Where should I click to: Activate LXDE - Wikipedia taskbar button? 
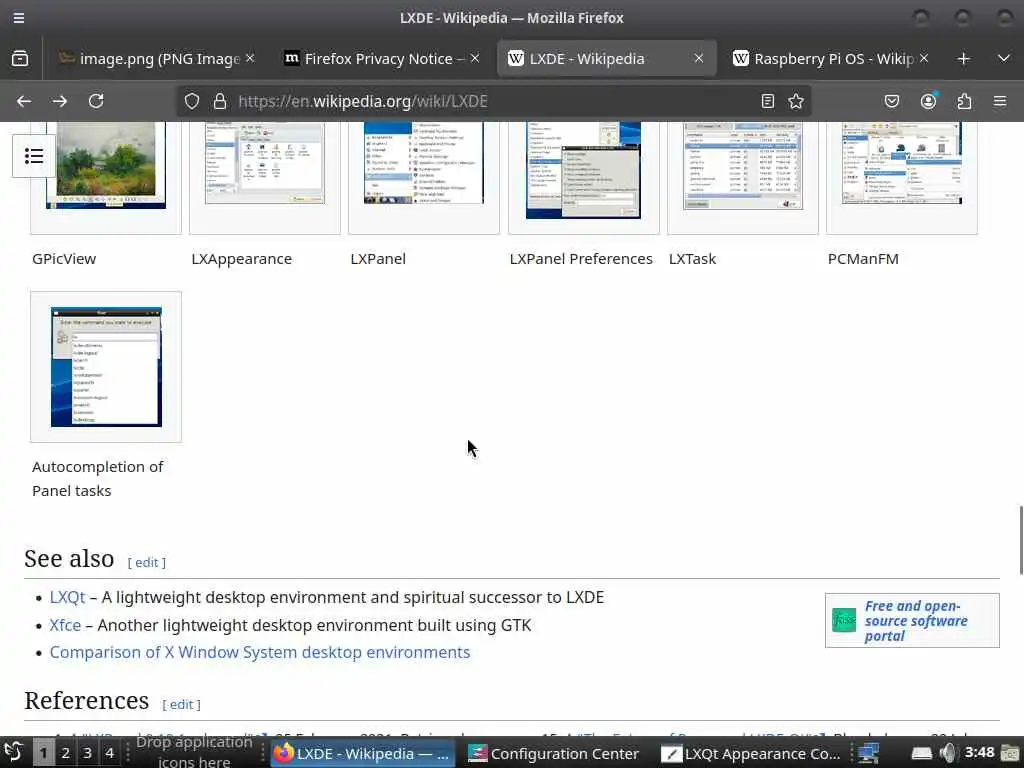click(x=362, y=753)
